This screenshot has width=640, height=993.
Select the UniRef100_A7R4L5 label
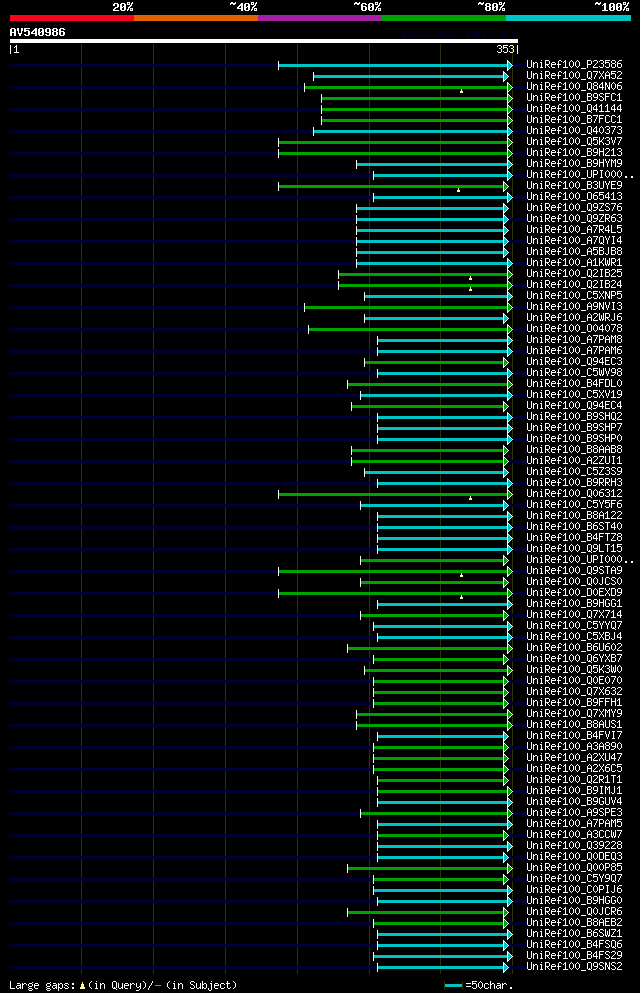pos(574,229)
